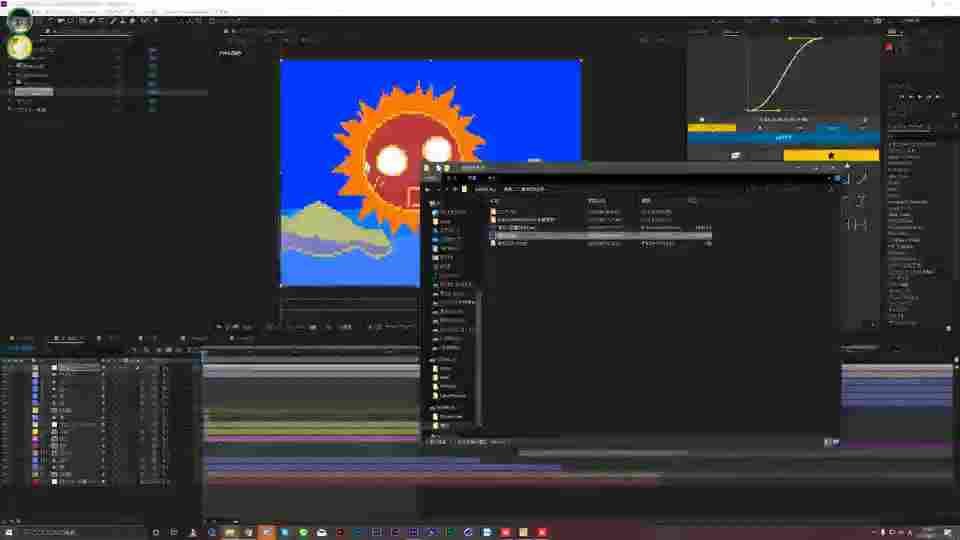Click the yellow star button in curve panel
Screen dimensions: 960x540
[x=831, y=156]
